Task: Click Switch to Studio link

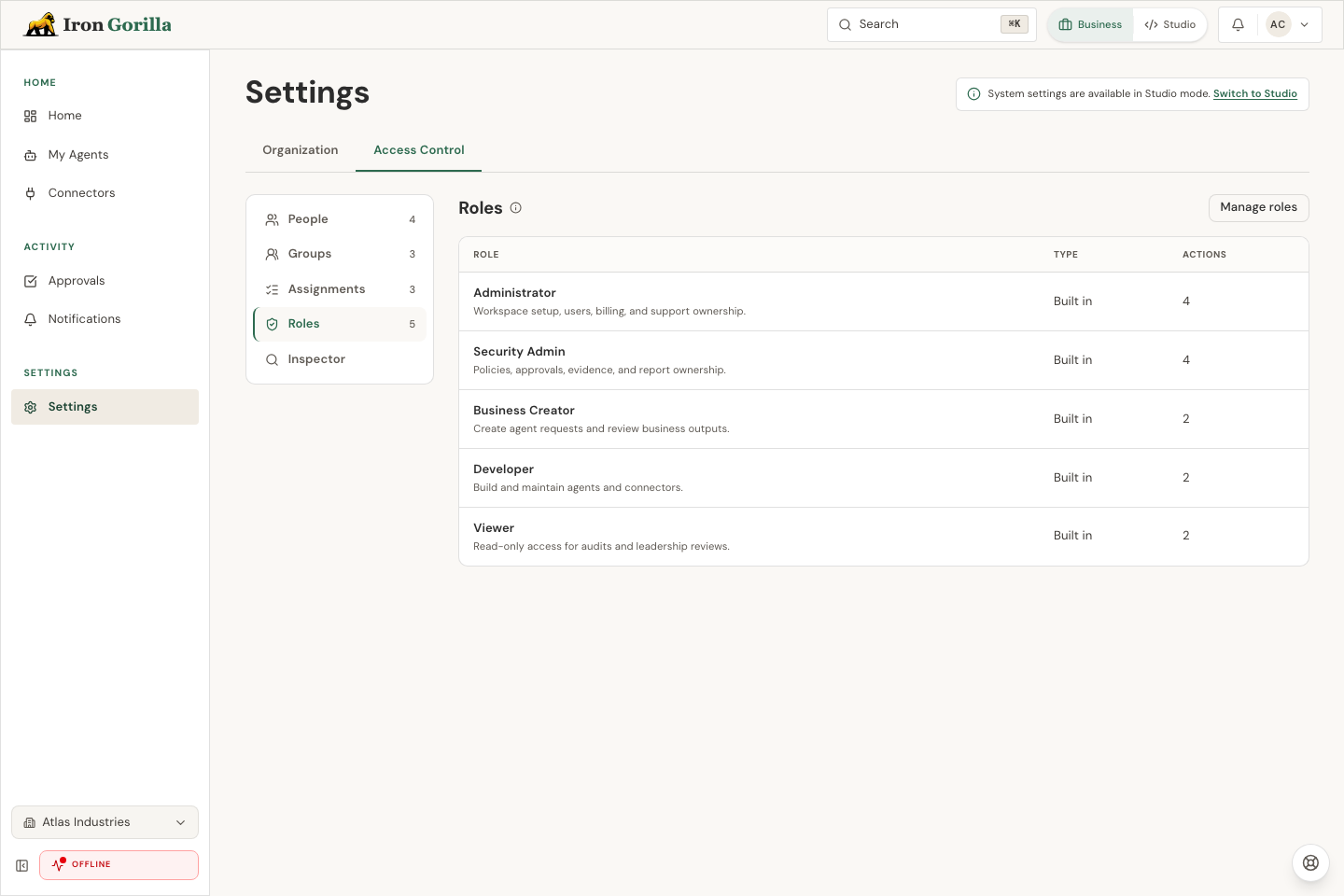Action: pos(1255,93)
